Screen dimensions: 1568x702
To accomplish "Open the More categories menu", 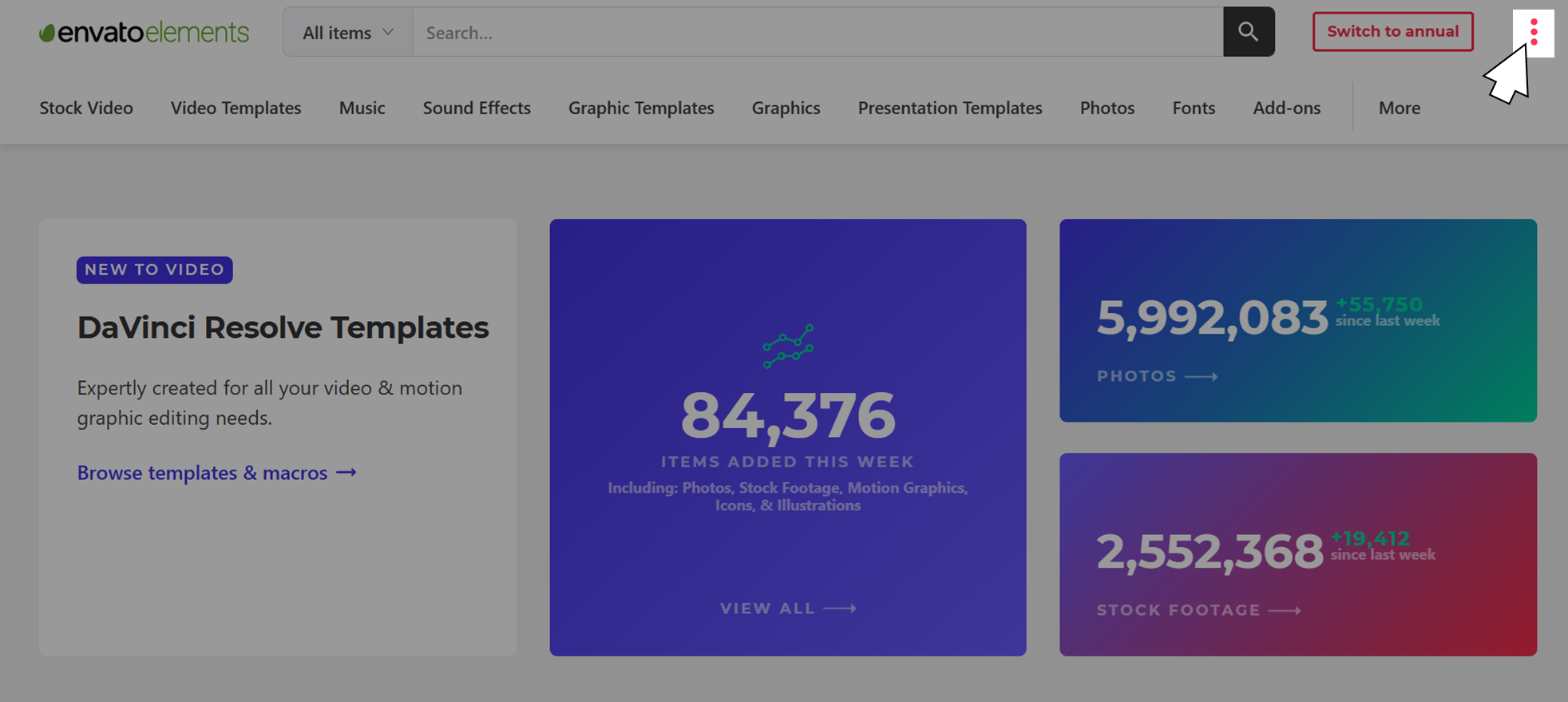I will [x=1400, y=108].
